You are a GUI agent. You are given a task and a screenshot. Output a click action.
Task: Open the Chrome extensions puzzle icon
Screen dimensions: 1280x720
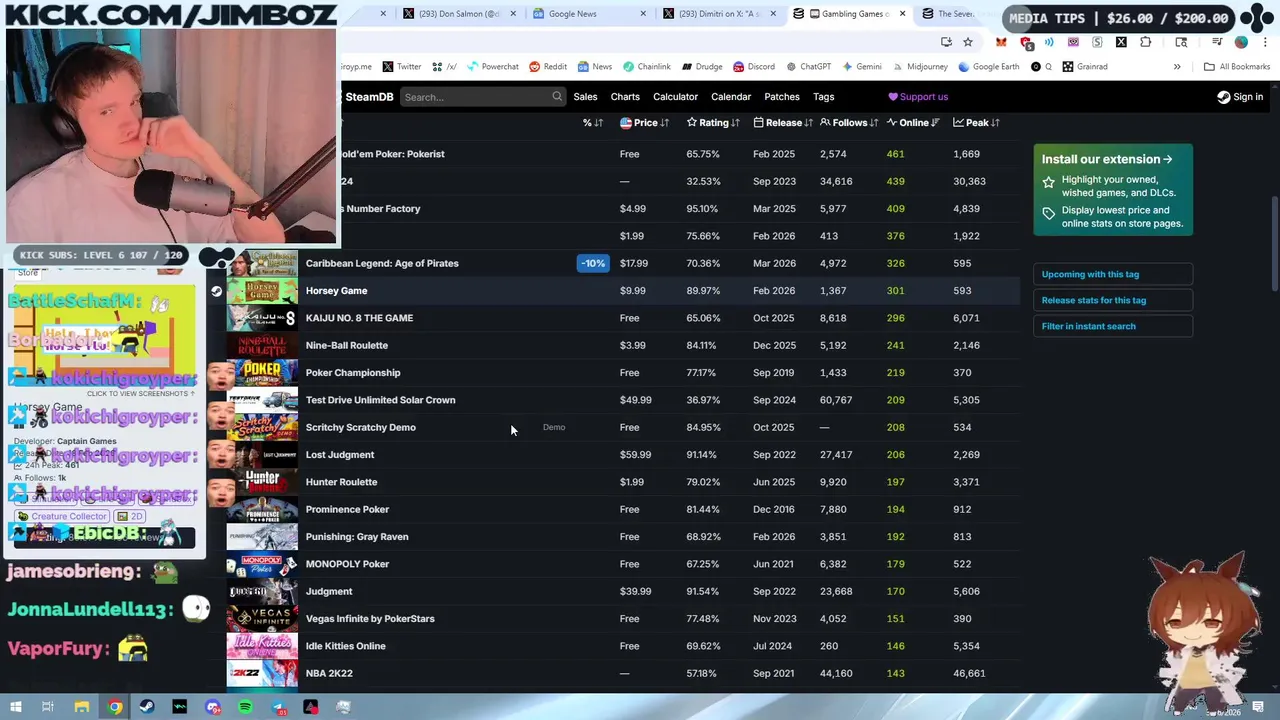click(1145, 42)
